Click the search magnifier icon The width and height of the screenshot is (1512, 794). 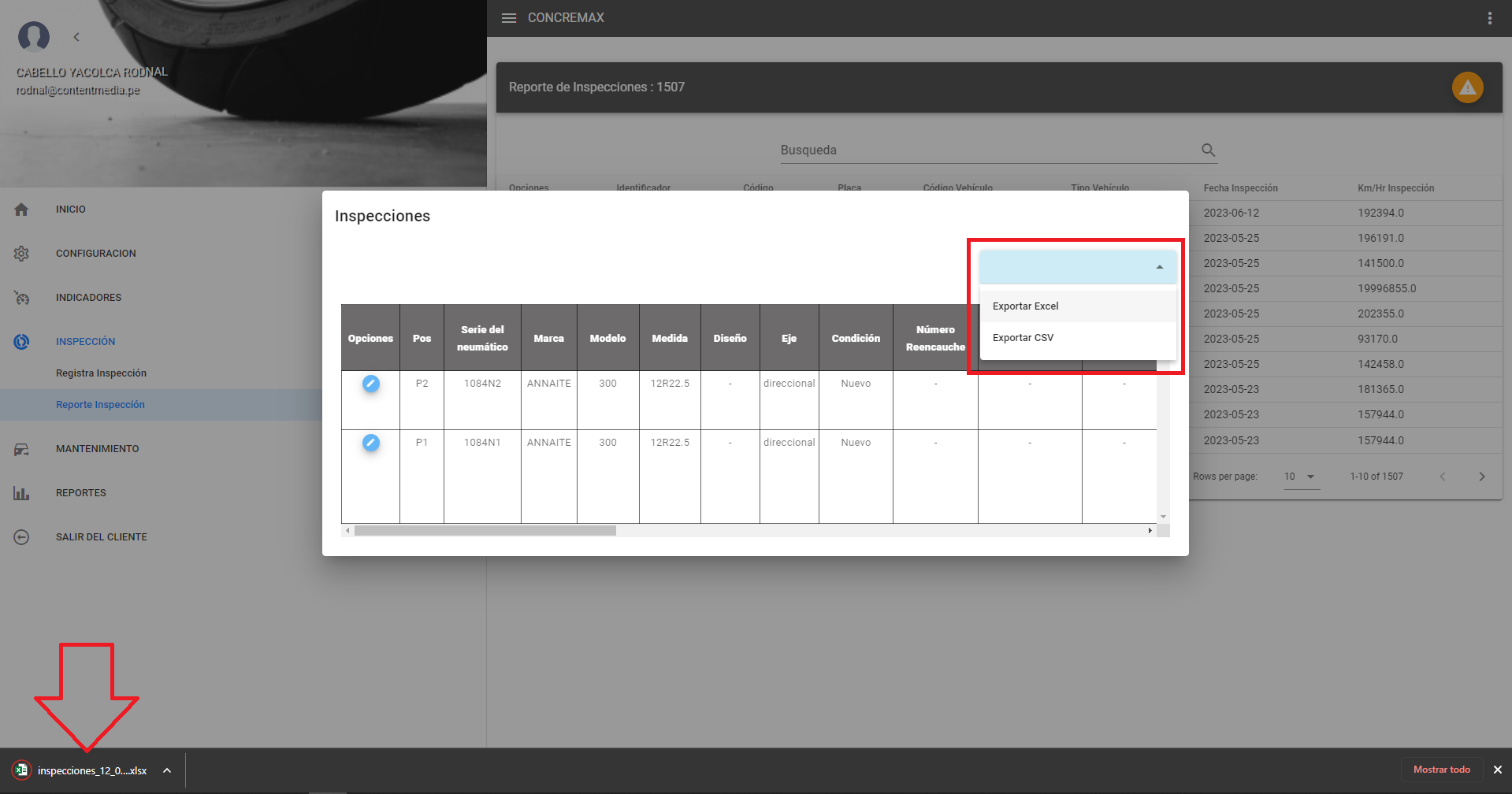click(1208, 150)
